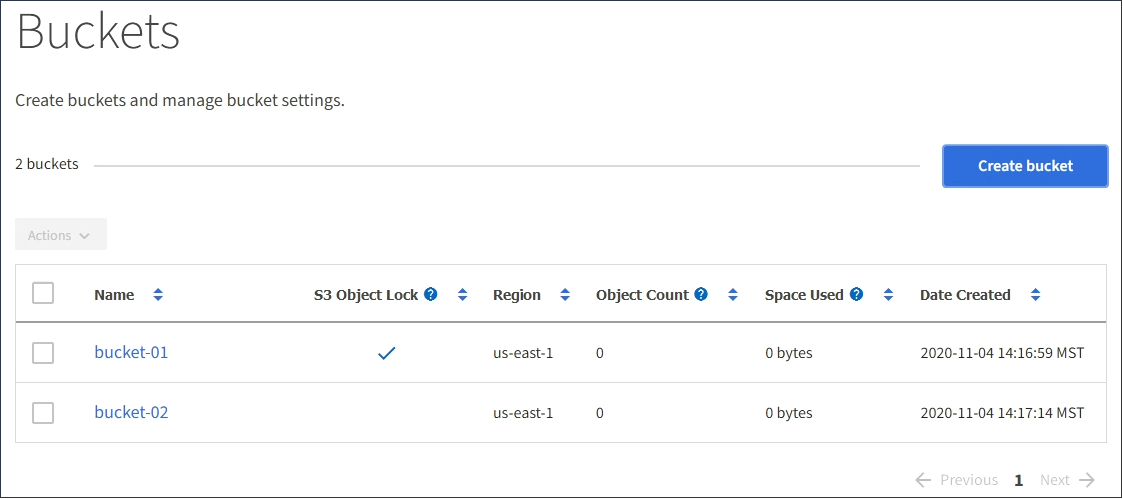Select page number 1 in pagination
The width and height of the screenshot is (1123, 499).
1019,480
